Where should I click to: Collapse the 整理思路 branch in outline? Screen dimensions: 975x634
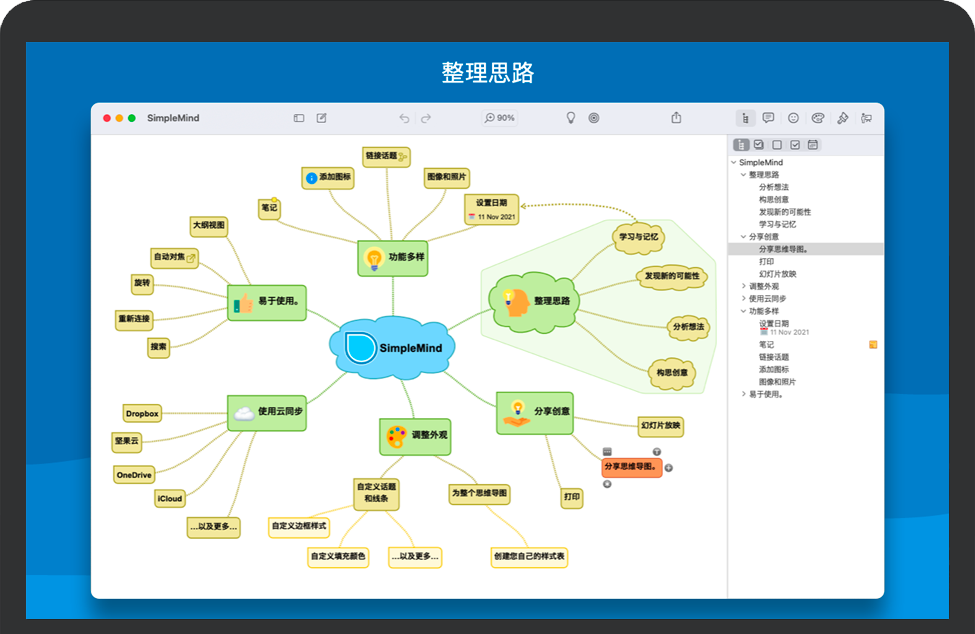(744, 175)
